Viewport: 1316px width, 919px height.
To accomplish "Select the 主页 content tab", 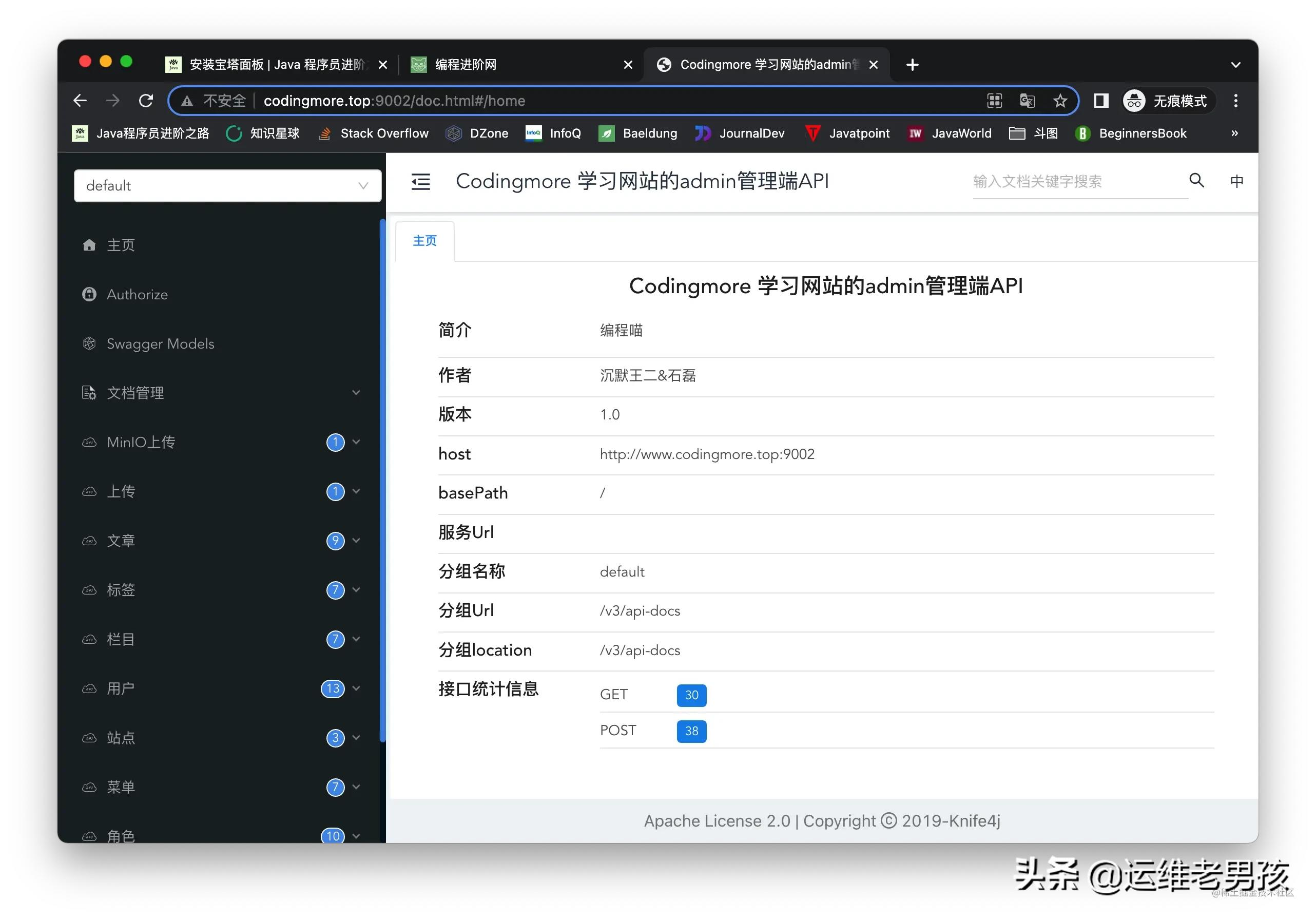I will click(x=424, y=241).
